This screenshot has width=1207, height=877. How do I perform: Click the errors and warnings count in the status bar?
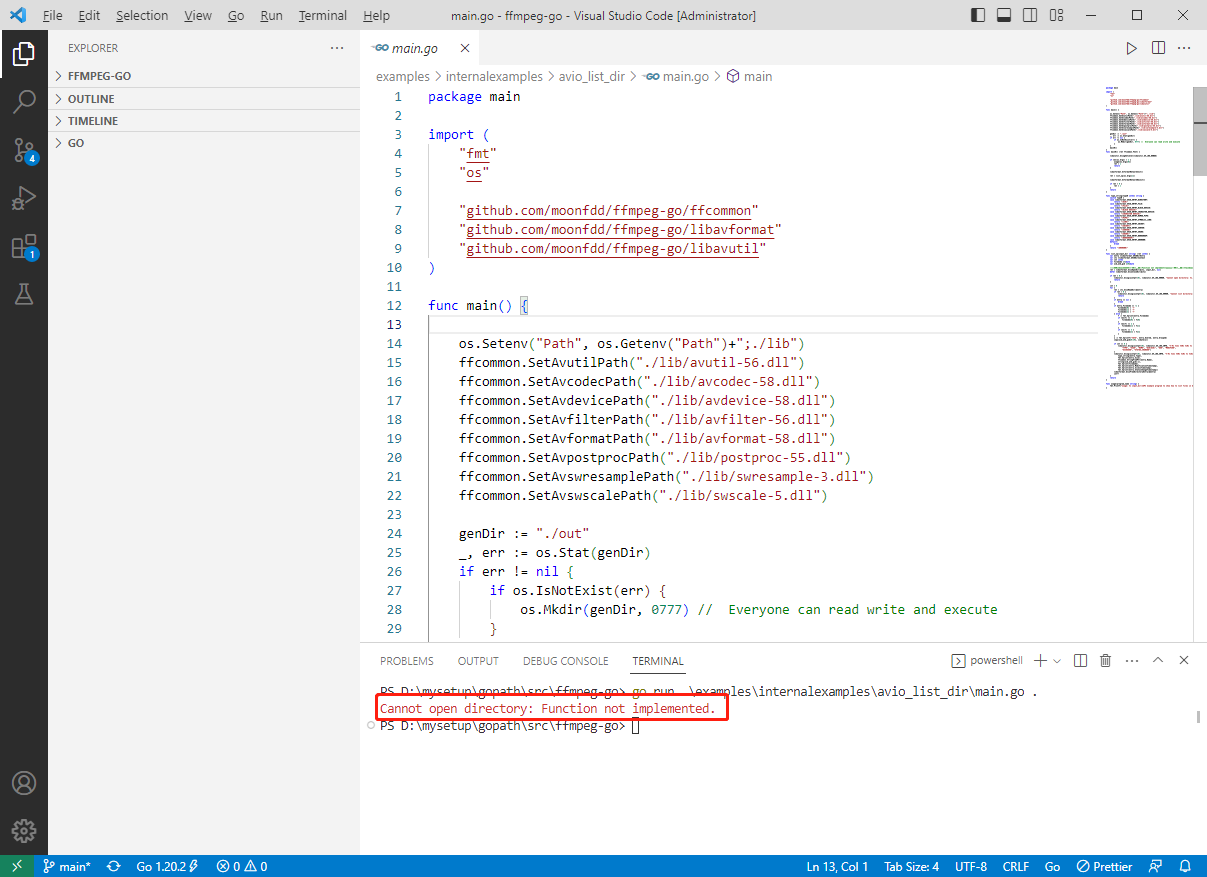[x=242, y=866]
